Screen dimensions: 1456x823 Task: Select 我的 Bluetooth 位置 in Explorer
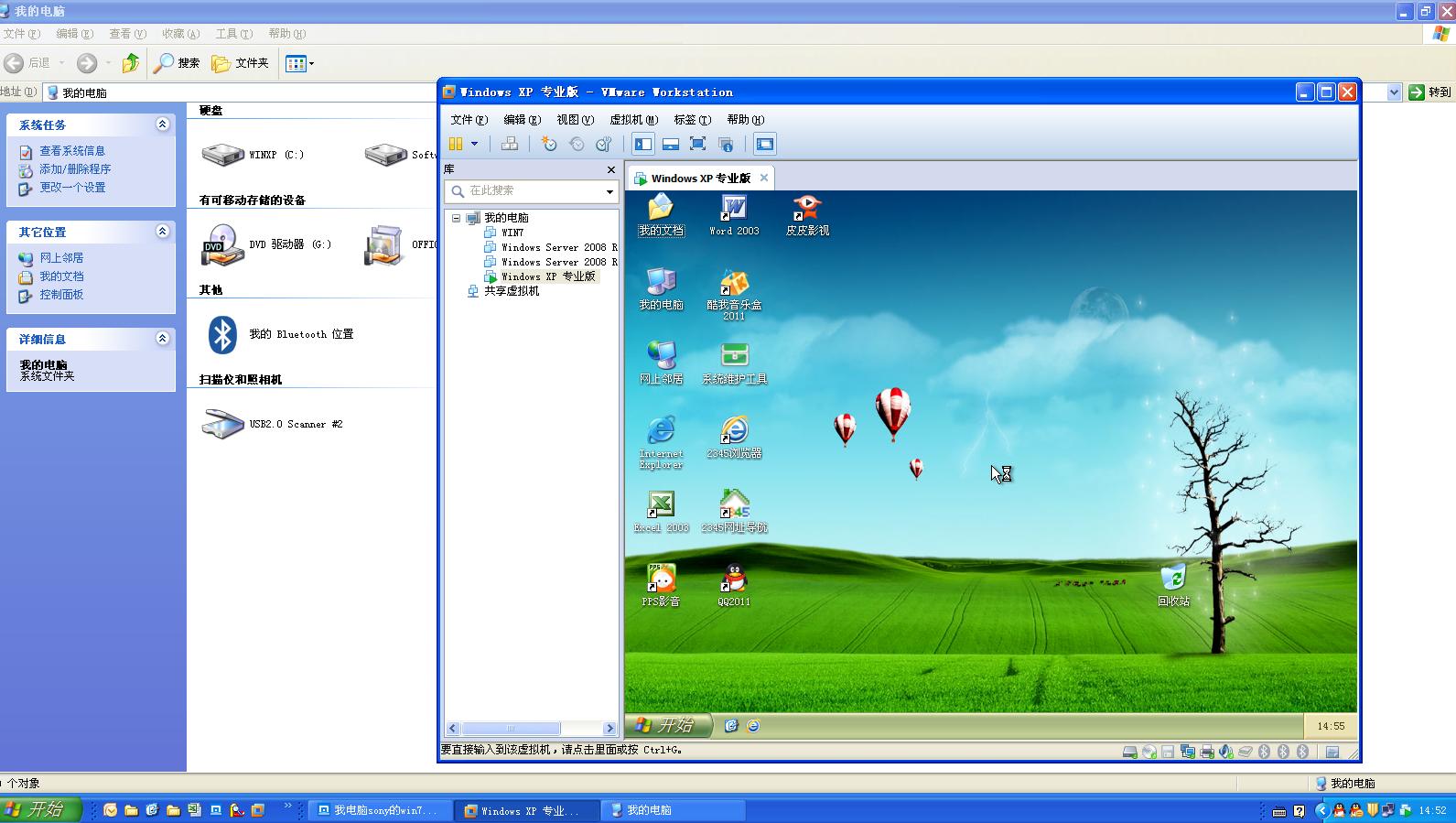pos(279,334)
